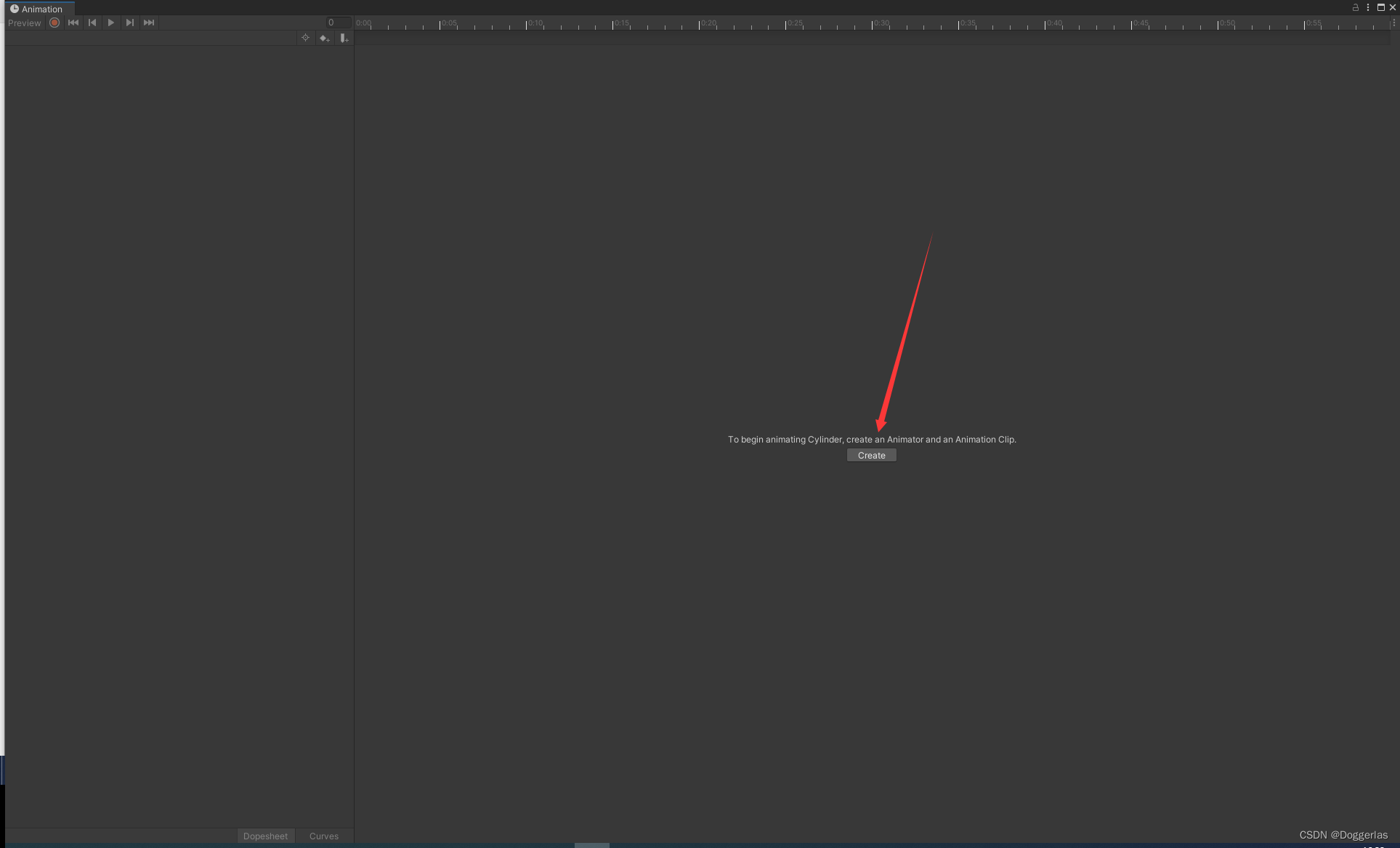
Task: Click the record keyframe button
Action: (x=54, y=23)
